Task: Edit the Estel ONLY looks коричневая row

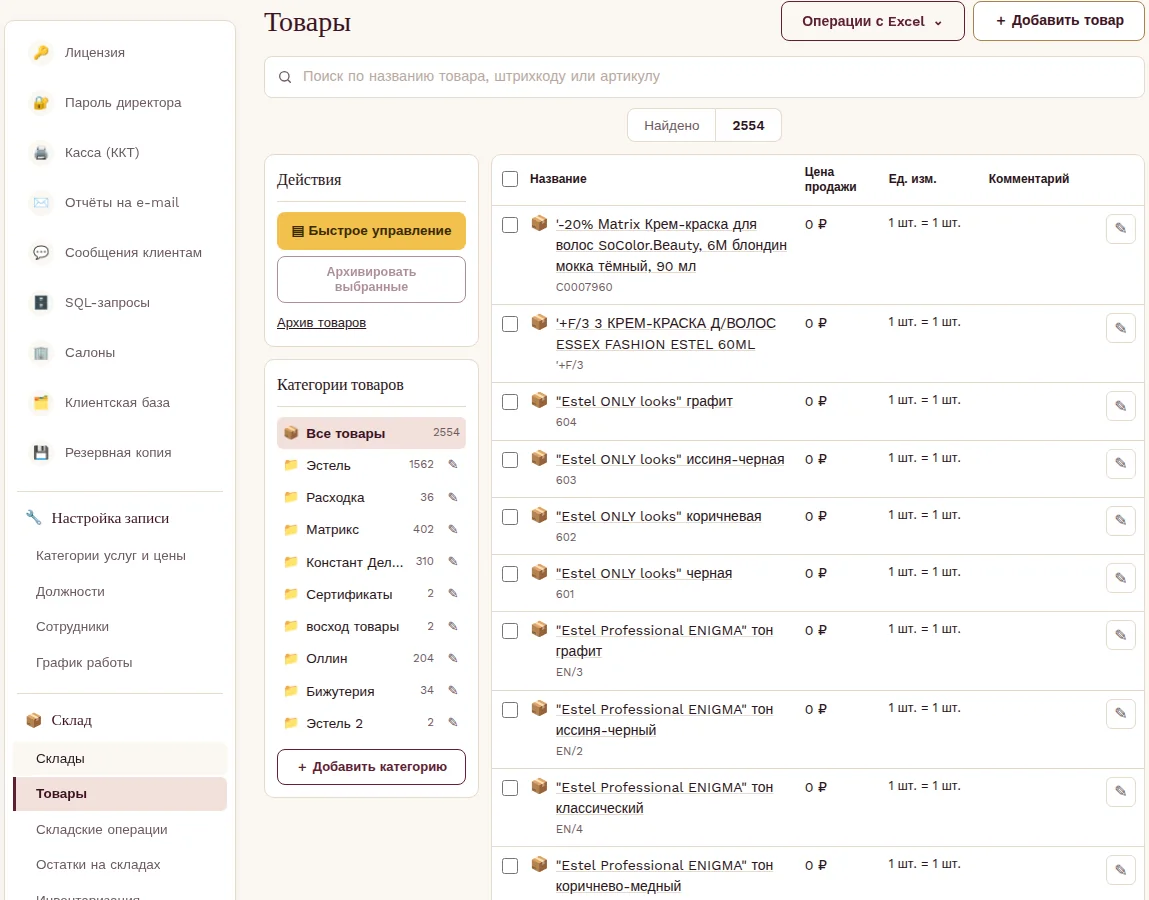Action: coord(1120,520)
